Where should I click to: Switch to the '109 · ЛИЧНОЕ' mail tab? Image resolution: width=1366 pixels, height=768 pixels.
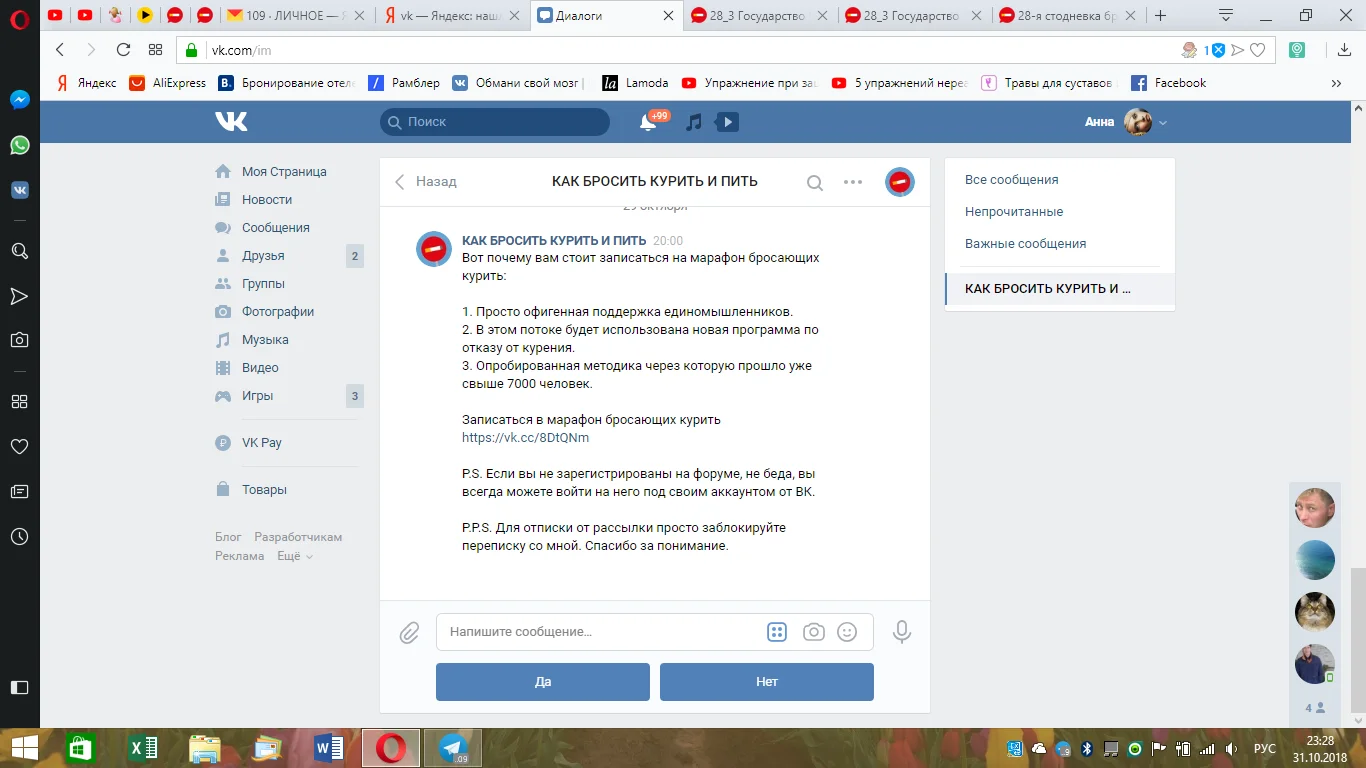point(297,15)
